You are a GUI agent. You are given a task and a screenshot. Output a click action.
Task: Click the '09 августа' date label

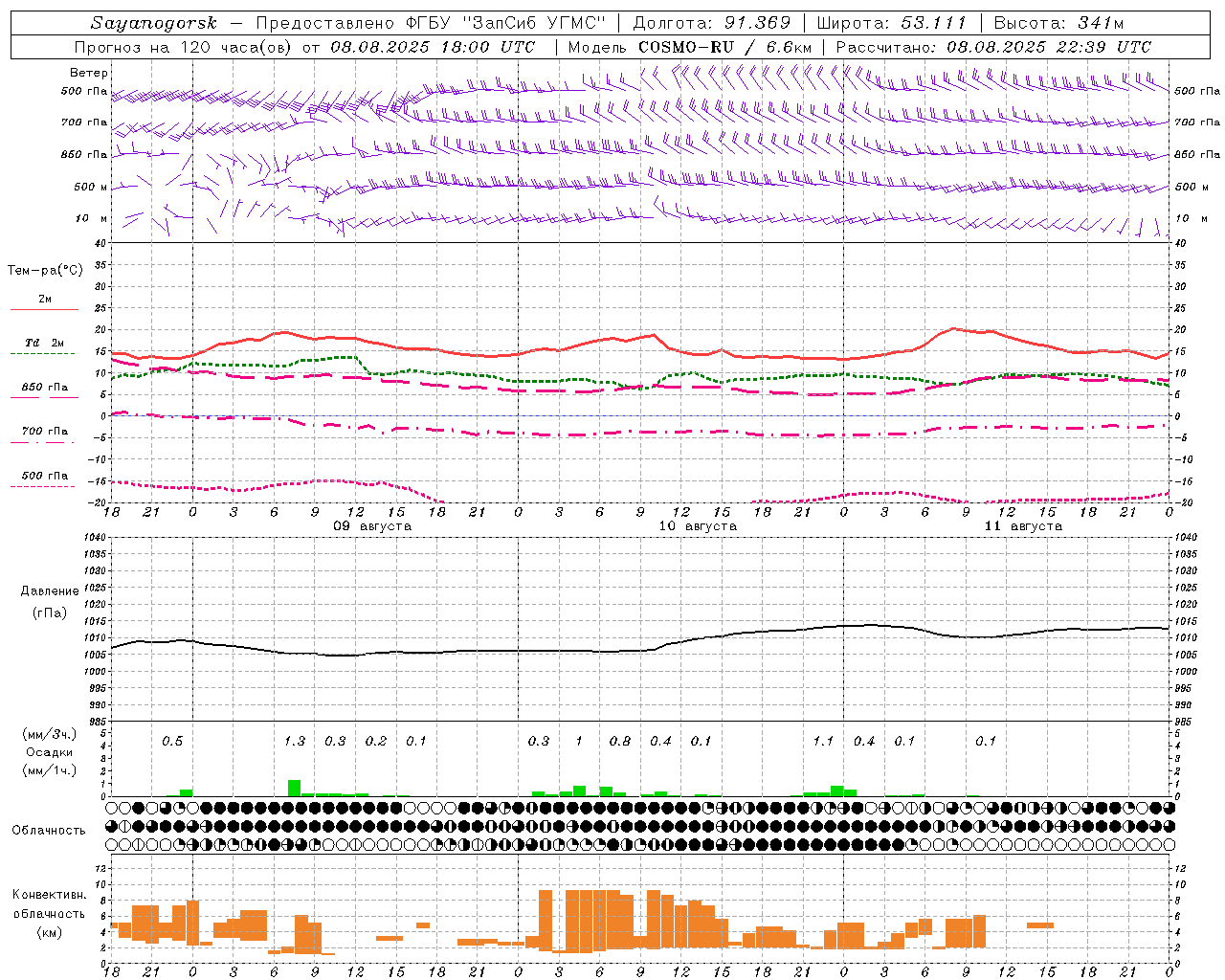(x=372, y=526)
